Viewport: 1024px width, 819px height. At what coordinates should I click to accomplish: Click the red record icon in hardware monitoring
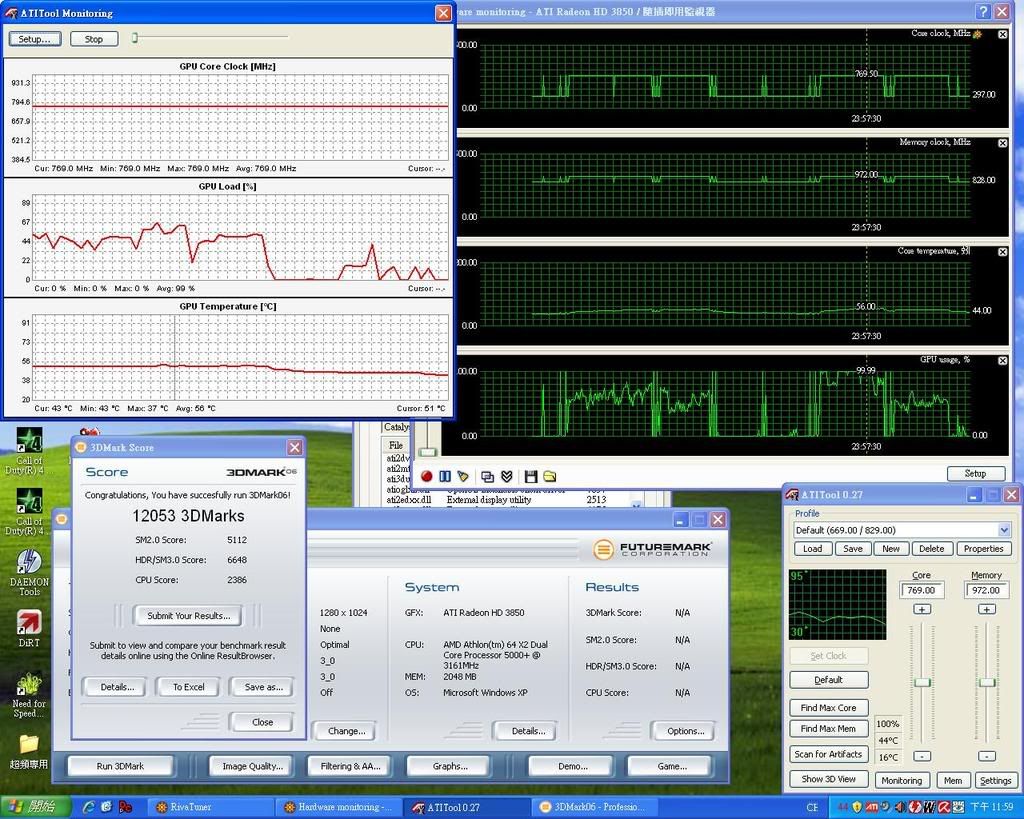426,476
